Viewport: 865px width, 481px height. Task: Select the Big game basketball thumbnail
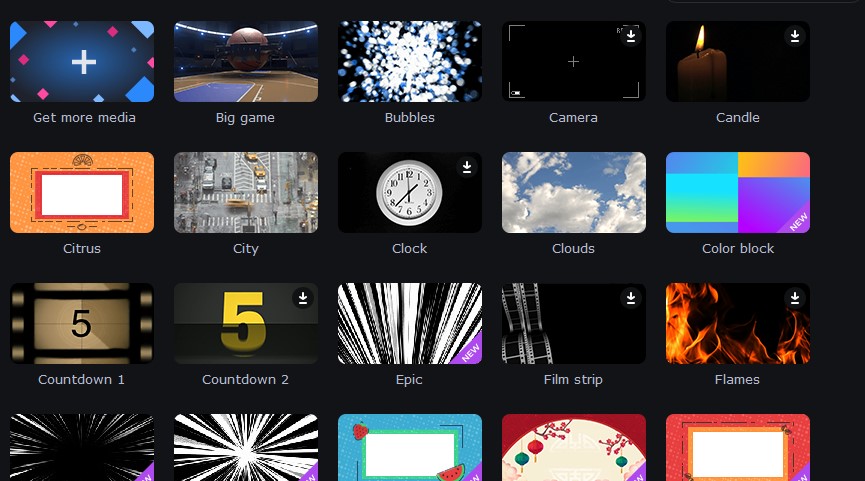245,61
